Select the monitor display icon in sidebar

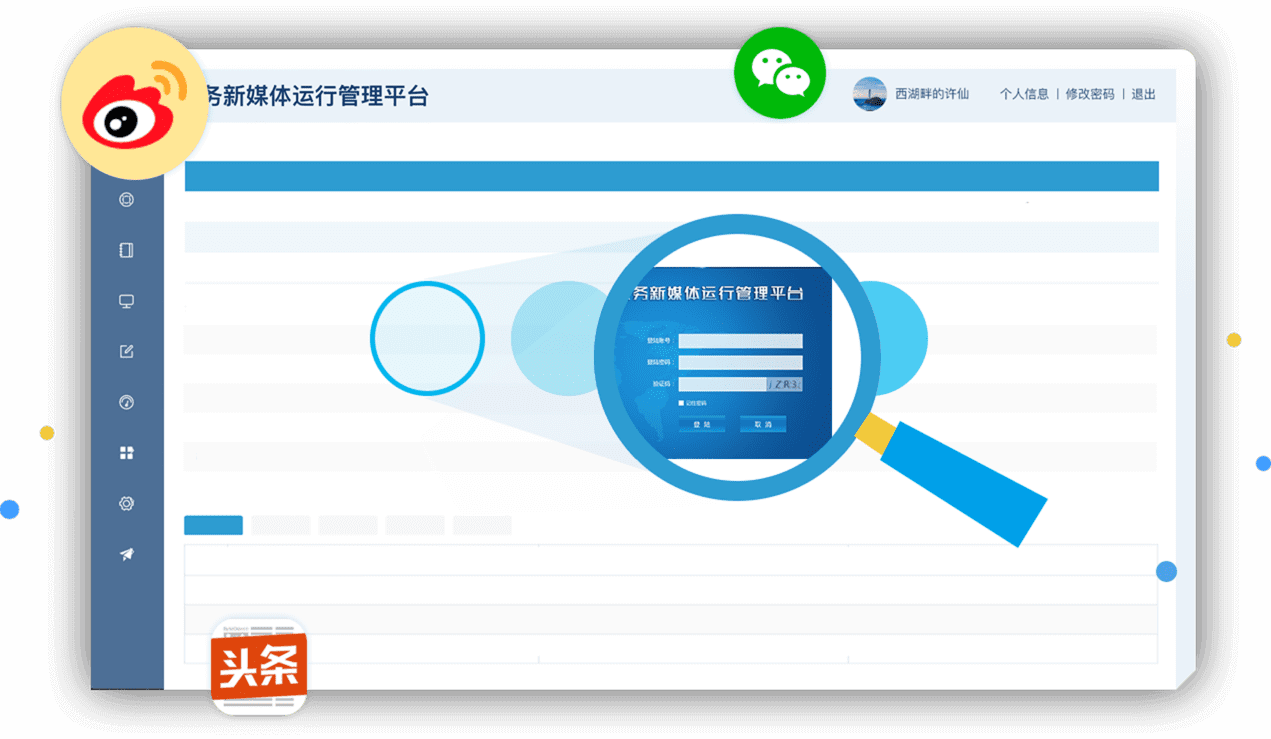126,301
